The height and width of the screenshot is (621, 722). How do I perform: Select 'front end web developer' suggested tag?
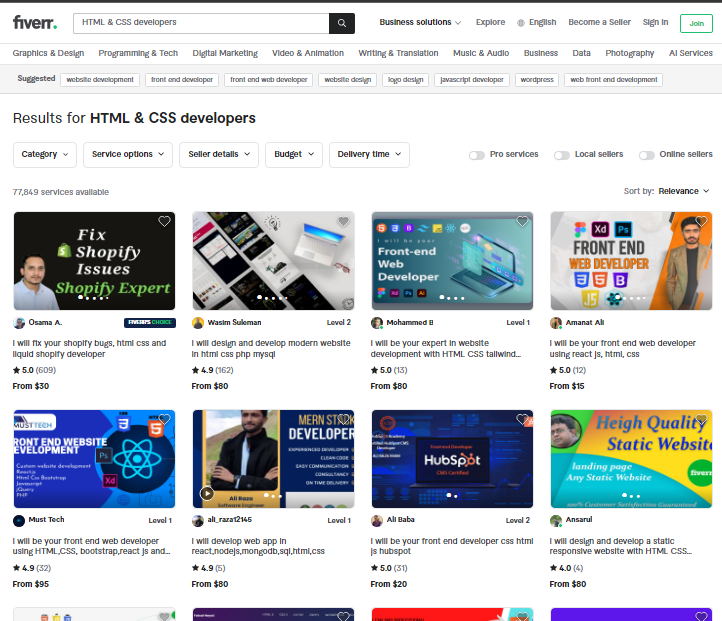tap(268, 80)
